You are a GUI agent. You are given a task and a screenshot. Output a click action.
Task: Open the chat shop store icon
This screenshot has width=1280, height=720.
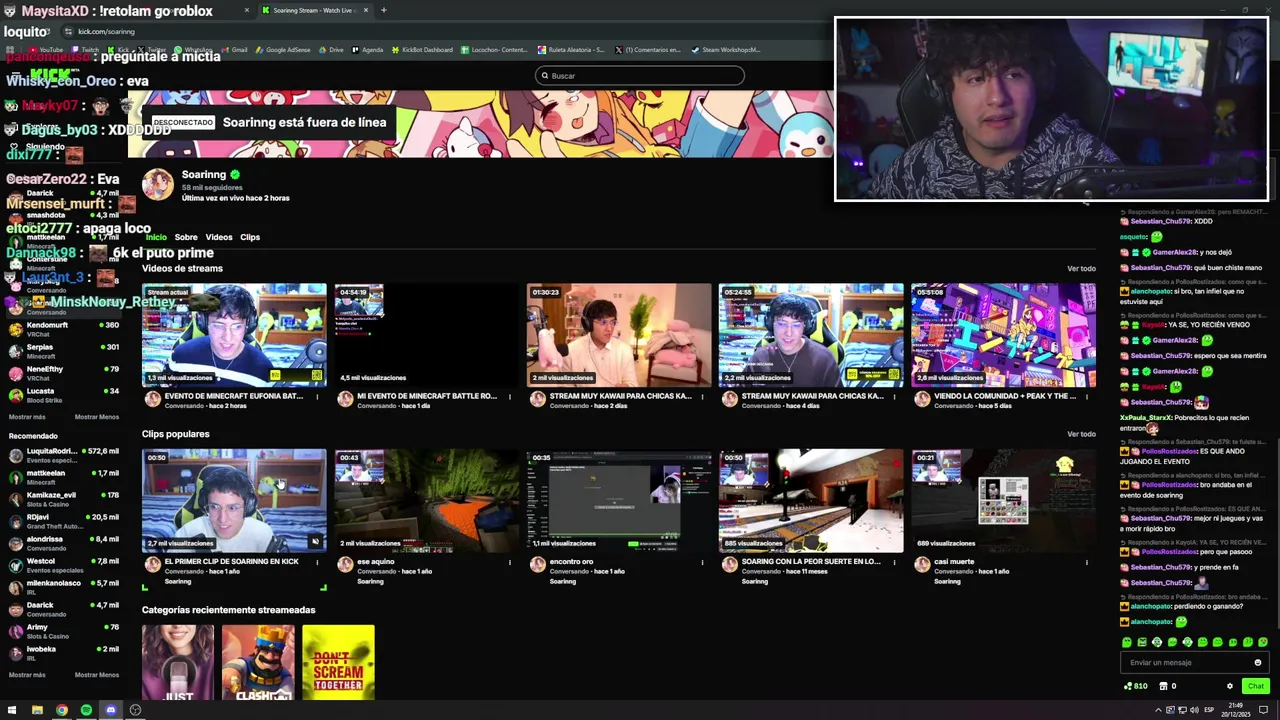pos(1163,686)
